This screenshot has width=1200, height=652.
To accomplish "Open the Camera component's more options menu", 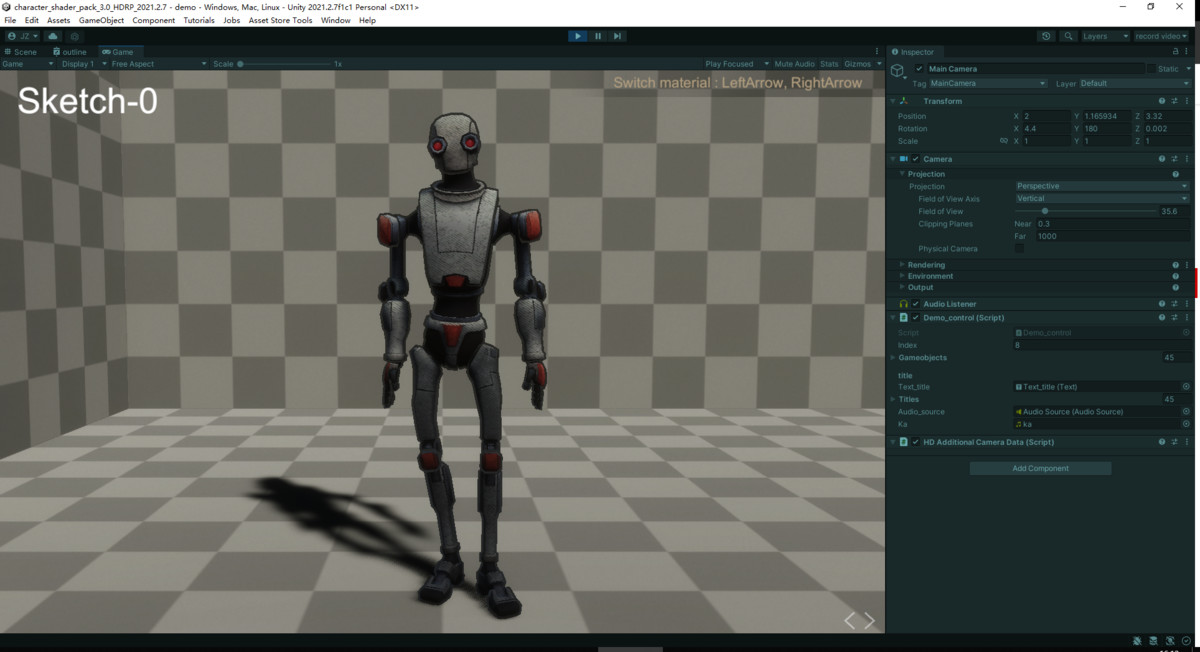I will [x=1186, y=159].
